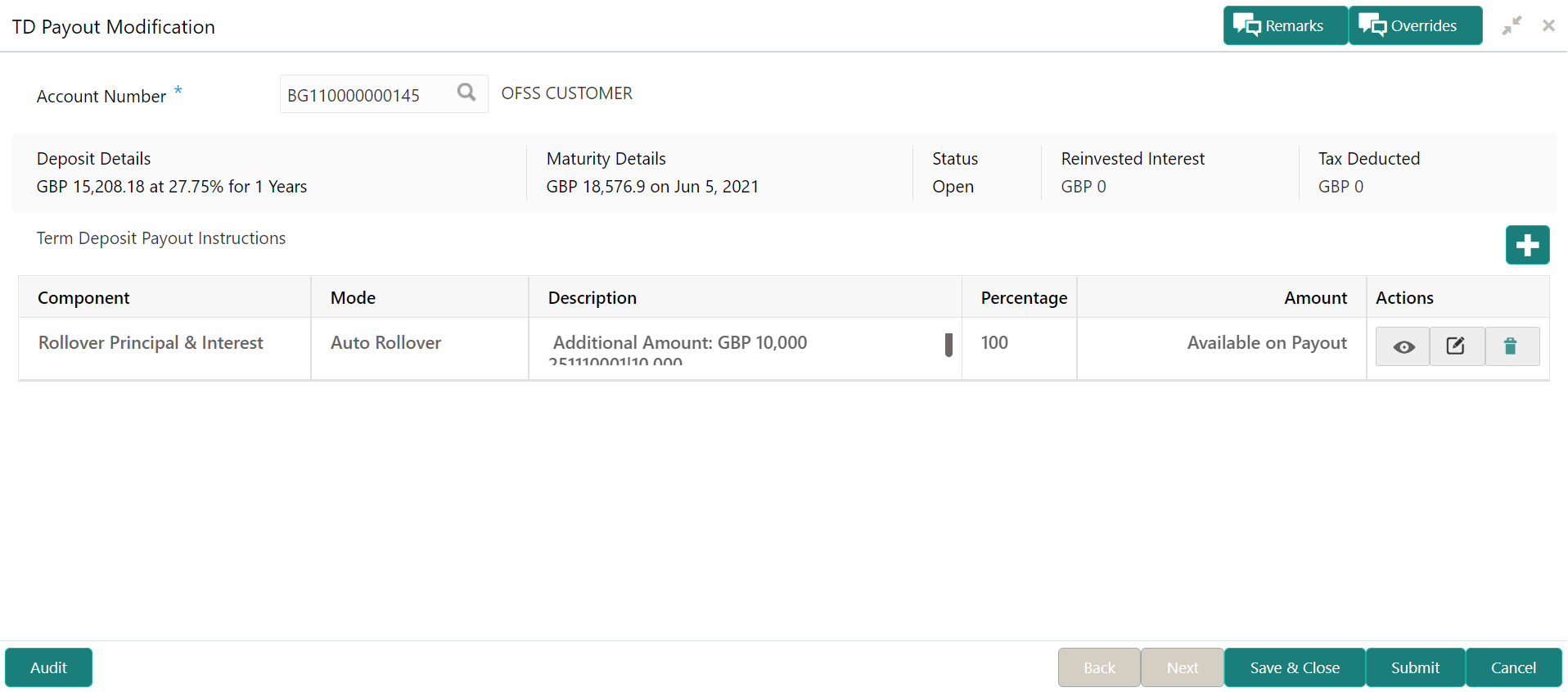This screenshot has height=692, width=1568.
Task: Open the Remarks panel
Action: coord(1284,25)
